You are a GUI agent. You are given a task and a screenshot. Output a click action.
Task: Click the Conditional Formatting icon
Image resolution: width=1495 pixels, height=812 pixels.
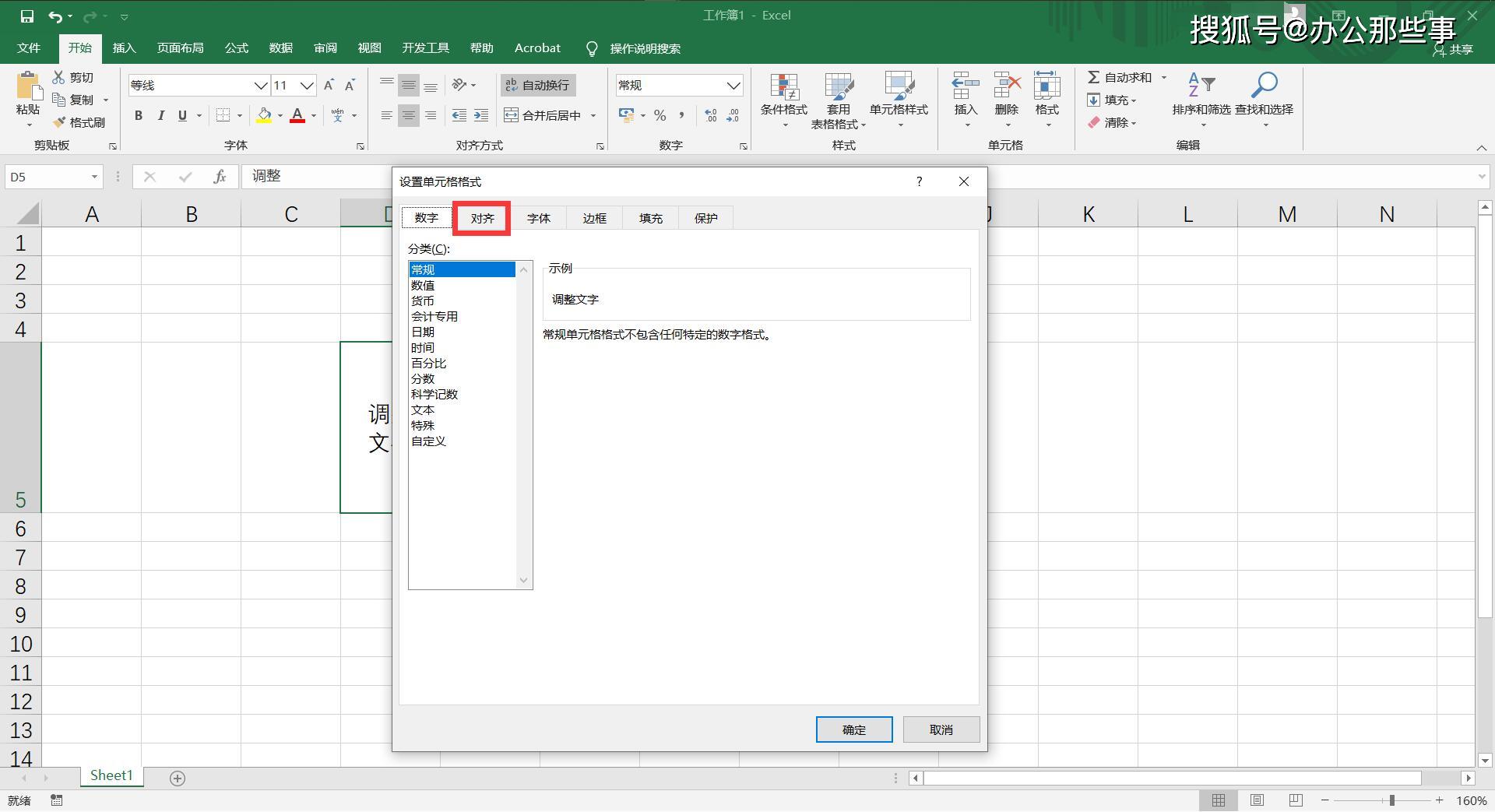click(784, 86)
